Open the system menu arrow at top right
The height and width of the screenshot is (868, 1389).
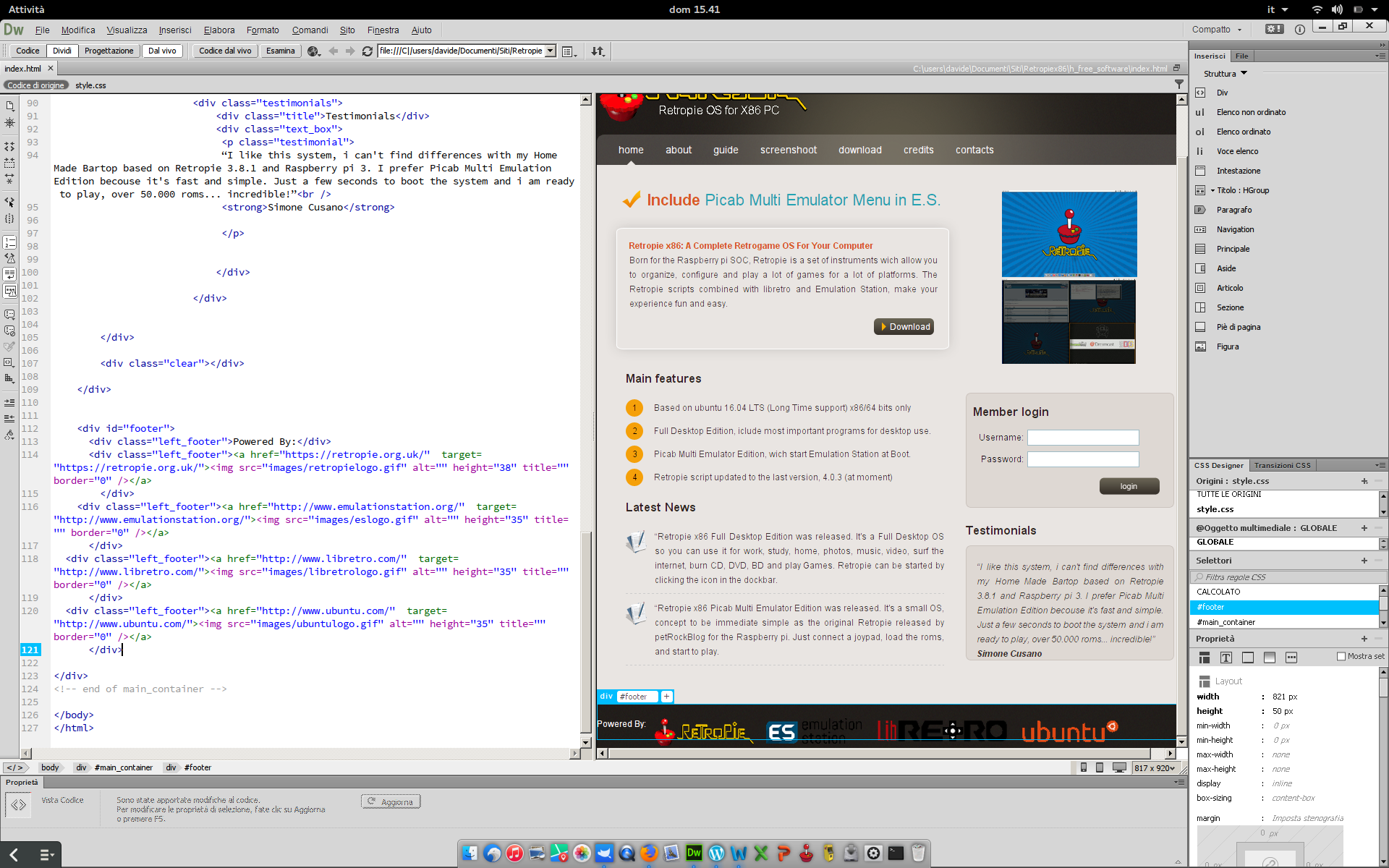point(1375,9)
